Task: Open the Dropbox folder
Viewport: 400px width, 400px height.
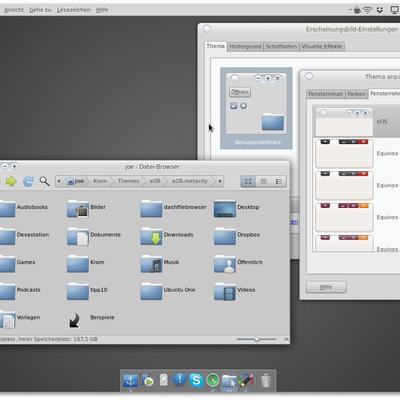Action: (x=225, y=237)
